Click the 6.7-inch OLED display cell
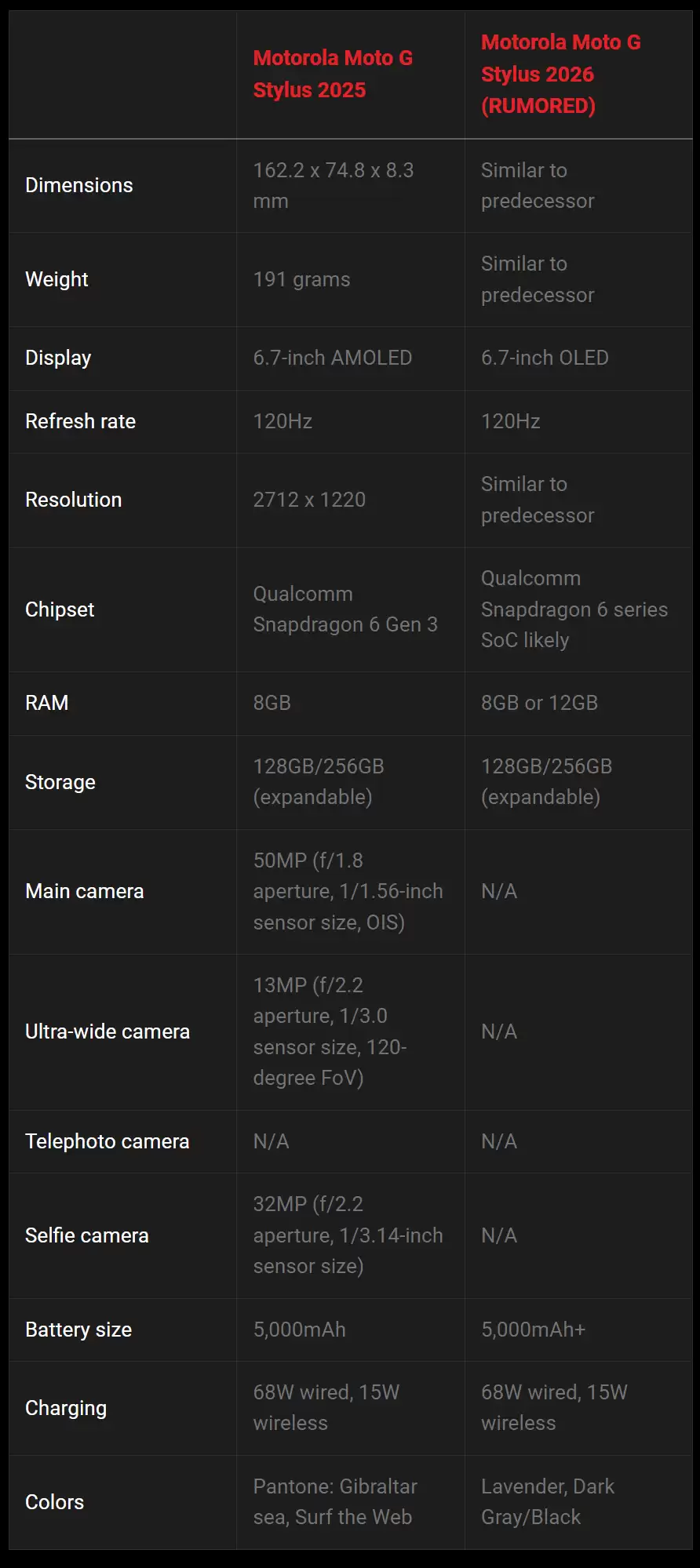 pyautogui.click(x=545, y=358)
